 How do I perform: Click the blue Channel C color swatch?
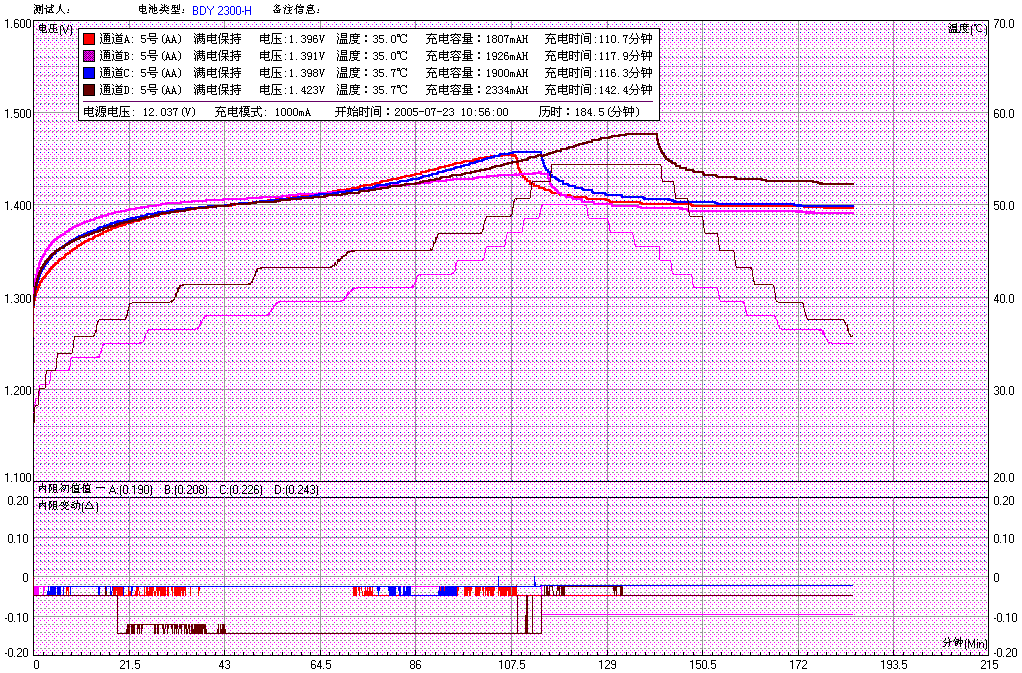click(88, 73)
